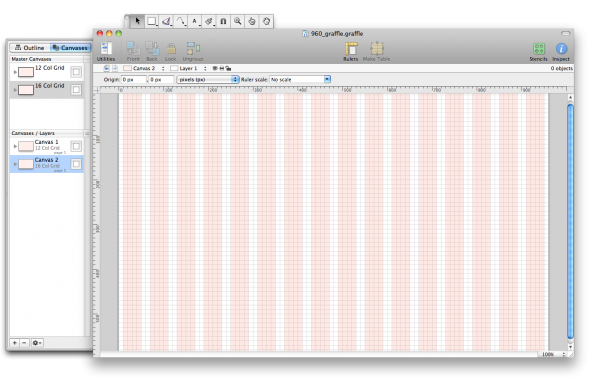The width and height of the screenshot is (590, 379).
Task: Toggle layer print icon
Action: tap(222, 68)
